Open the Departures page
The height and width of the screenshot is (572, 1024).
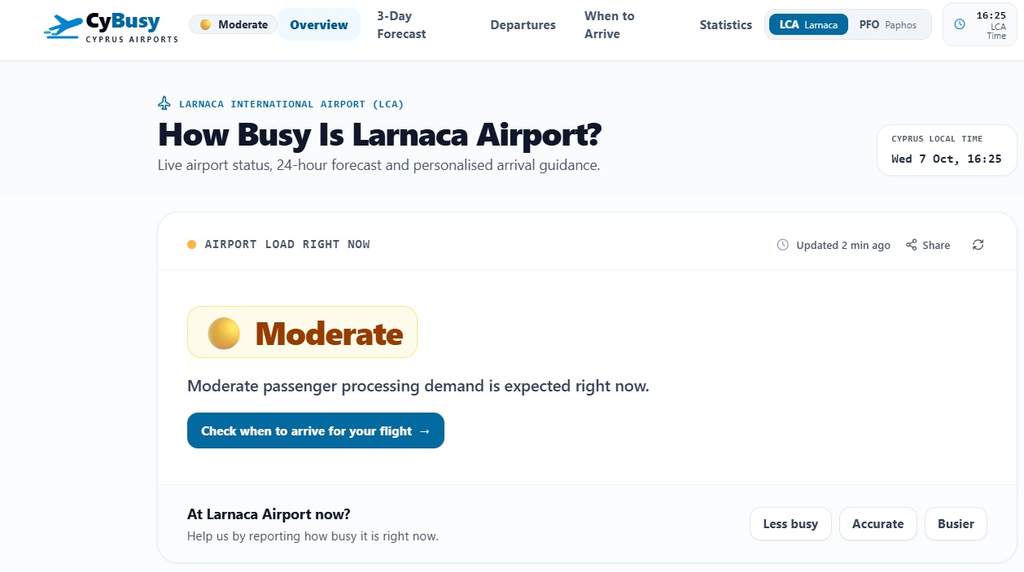point(522,25)
